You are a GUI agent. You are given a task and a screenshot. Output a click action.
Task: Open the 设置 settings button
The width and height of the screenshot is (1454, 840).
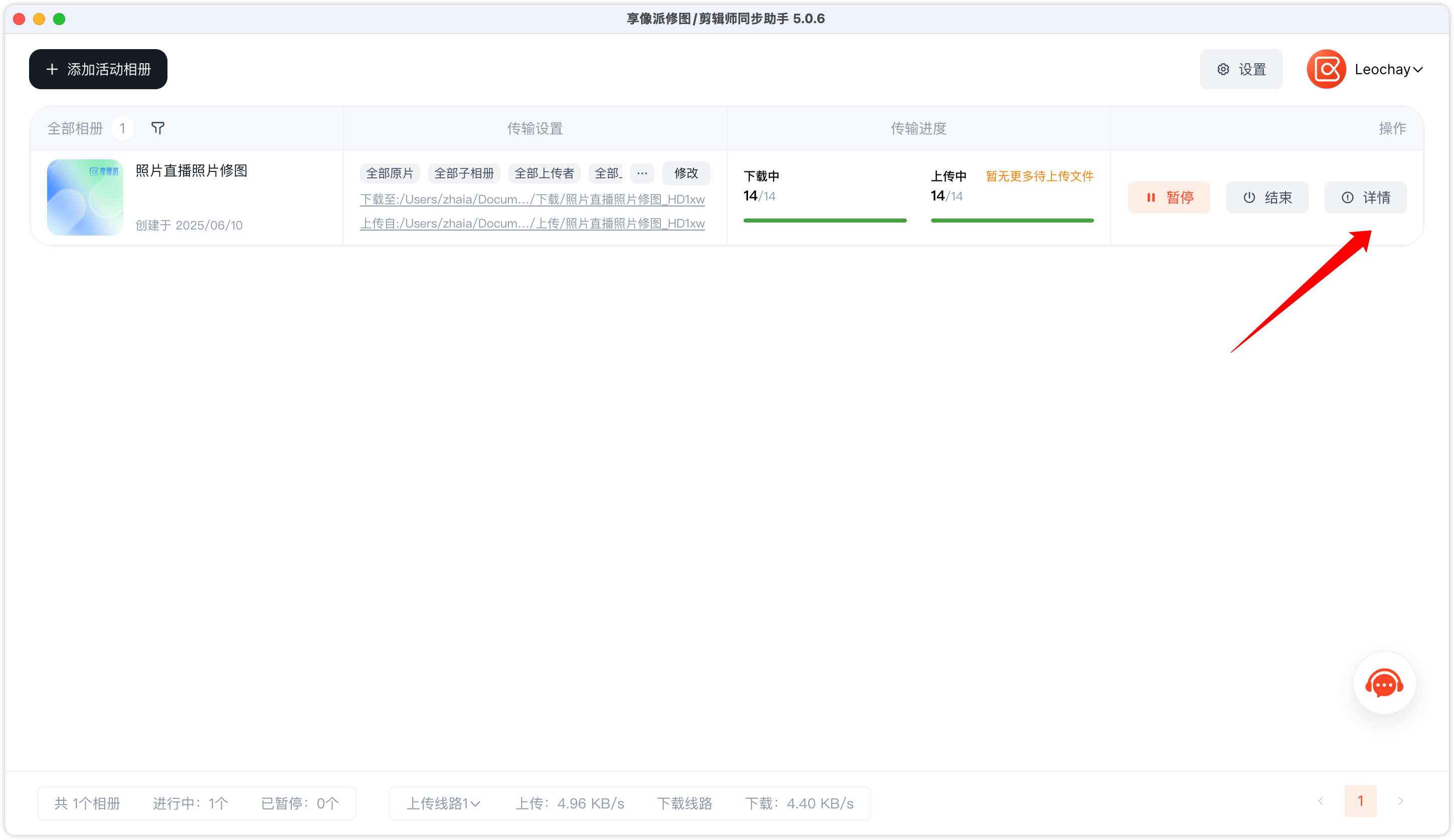(x=1241, y=69)
